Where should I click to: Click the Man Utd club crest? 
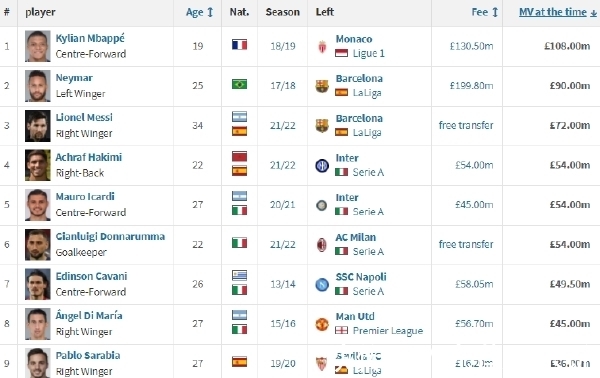click(322, 324)
